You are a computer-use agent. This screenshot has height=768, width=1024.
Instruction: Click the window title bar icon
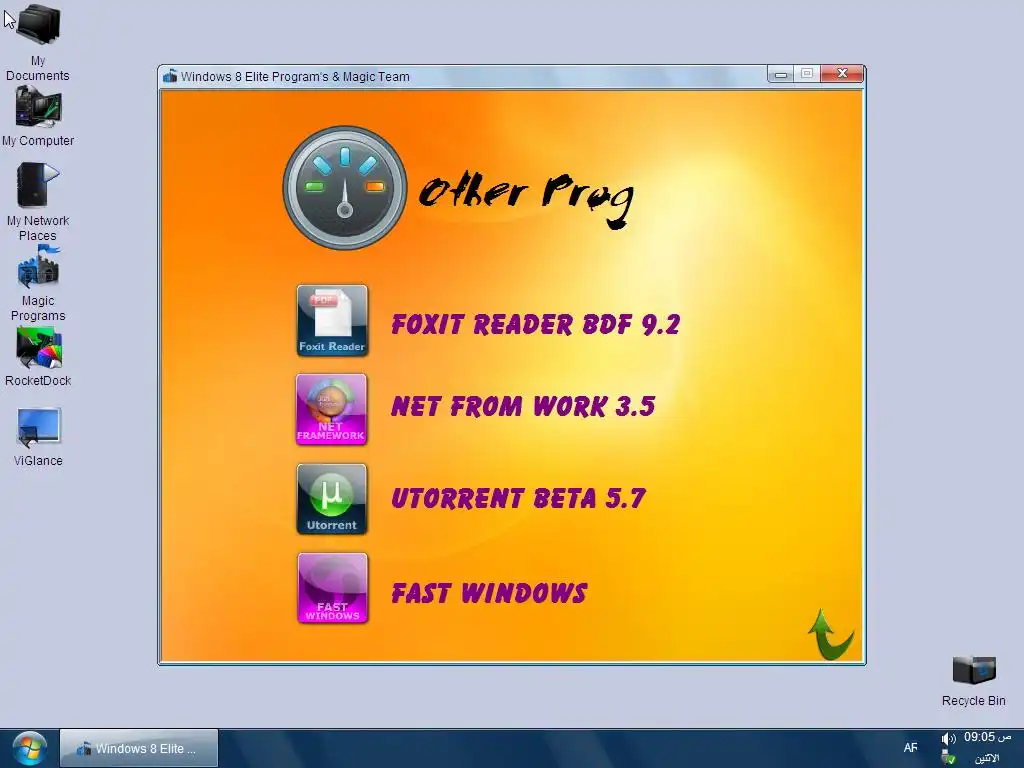pyautogui.click(x=170, y=76)
